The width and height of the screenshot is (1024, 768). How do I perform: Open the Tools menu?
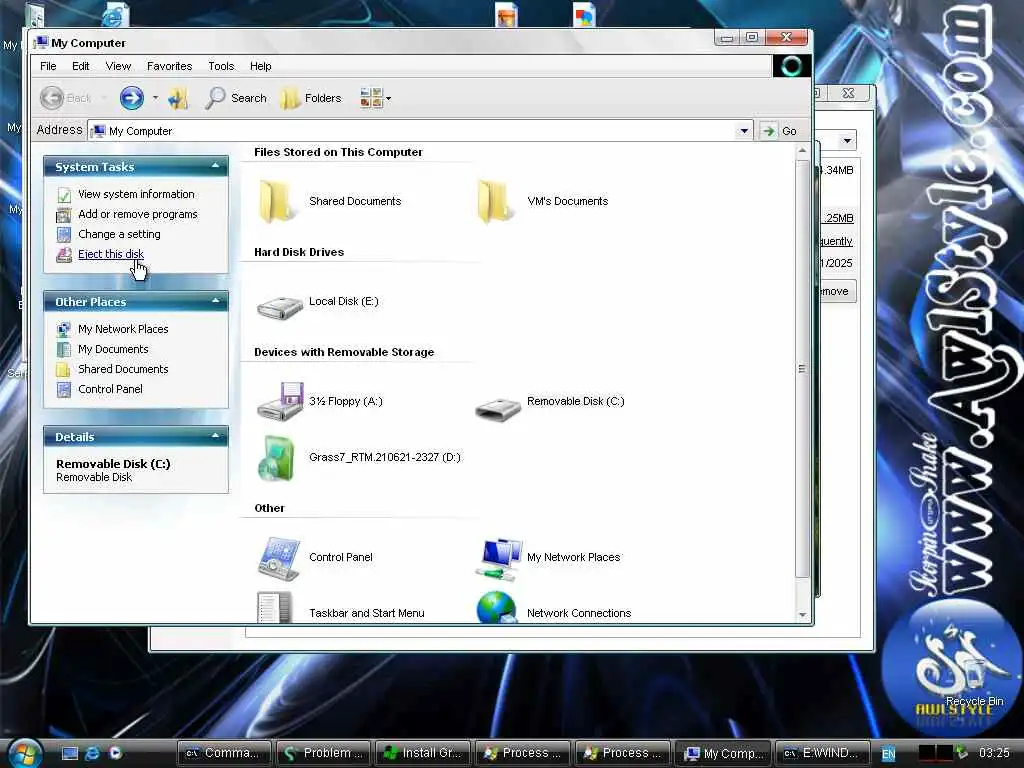point(221,66)
